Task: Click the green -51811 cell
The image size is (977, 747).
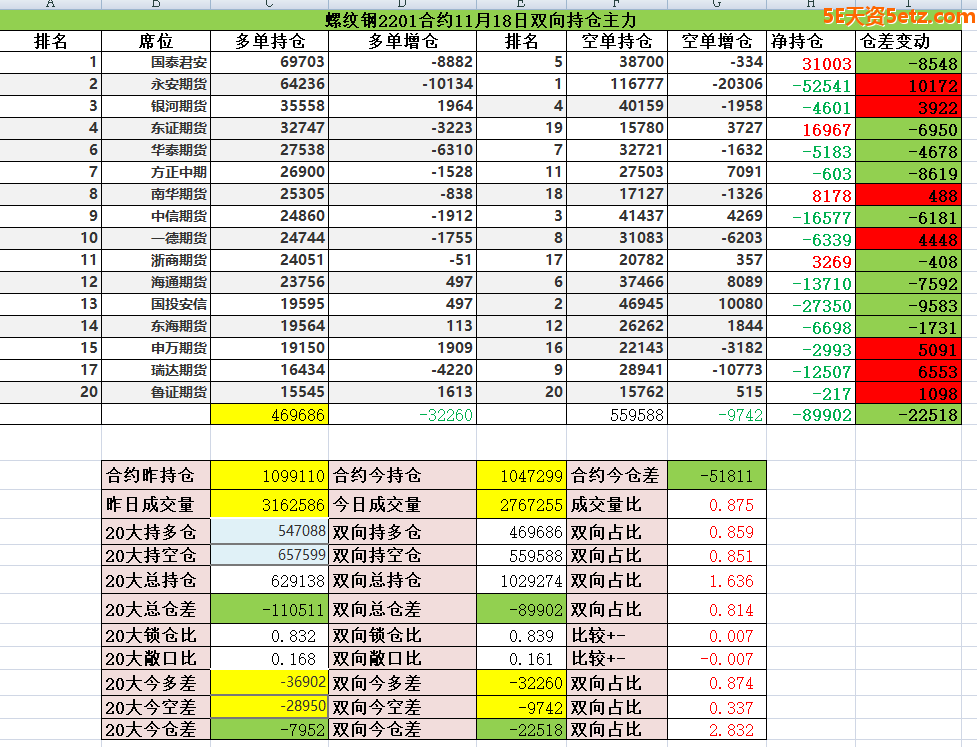Action: tap(715, 476)
